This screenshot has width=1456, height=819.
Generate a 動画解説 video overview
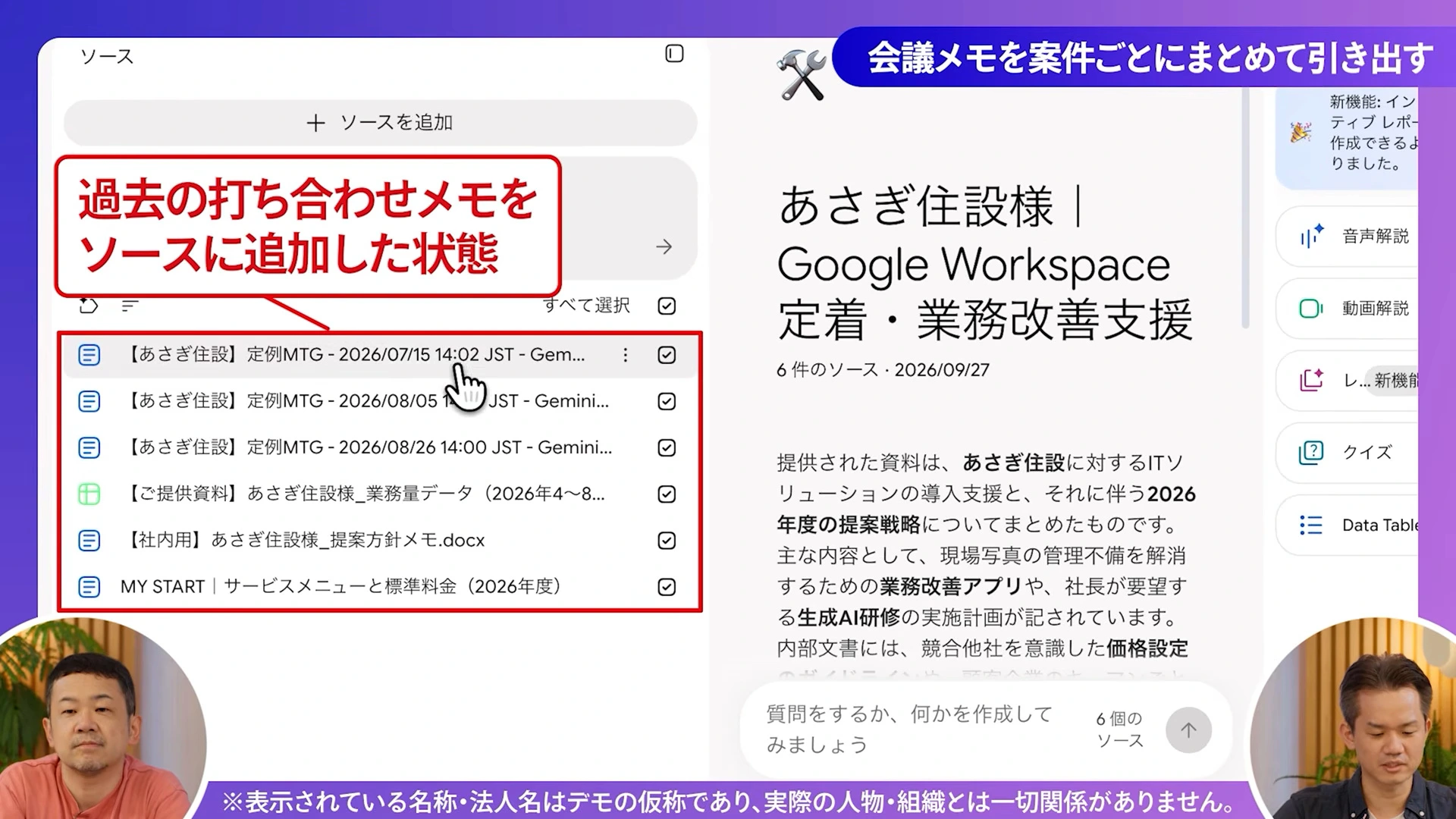tap(1347, 309)
